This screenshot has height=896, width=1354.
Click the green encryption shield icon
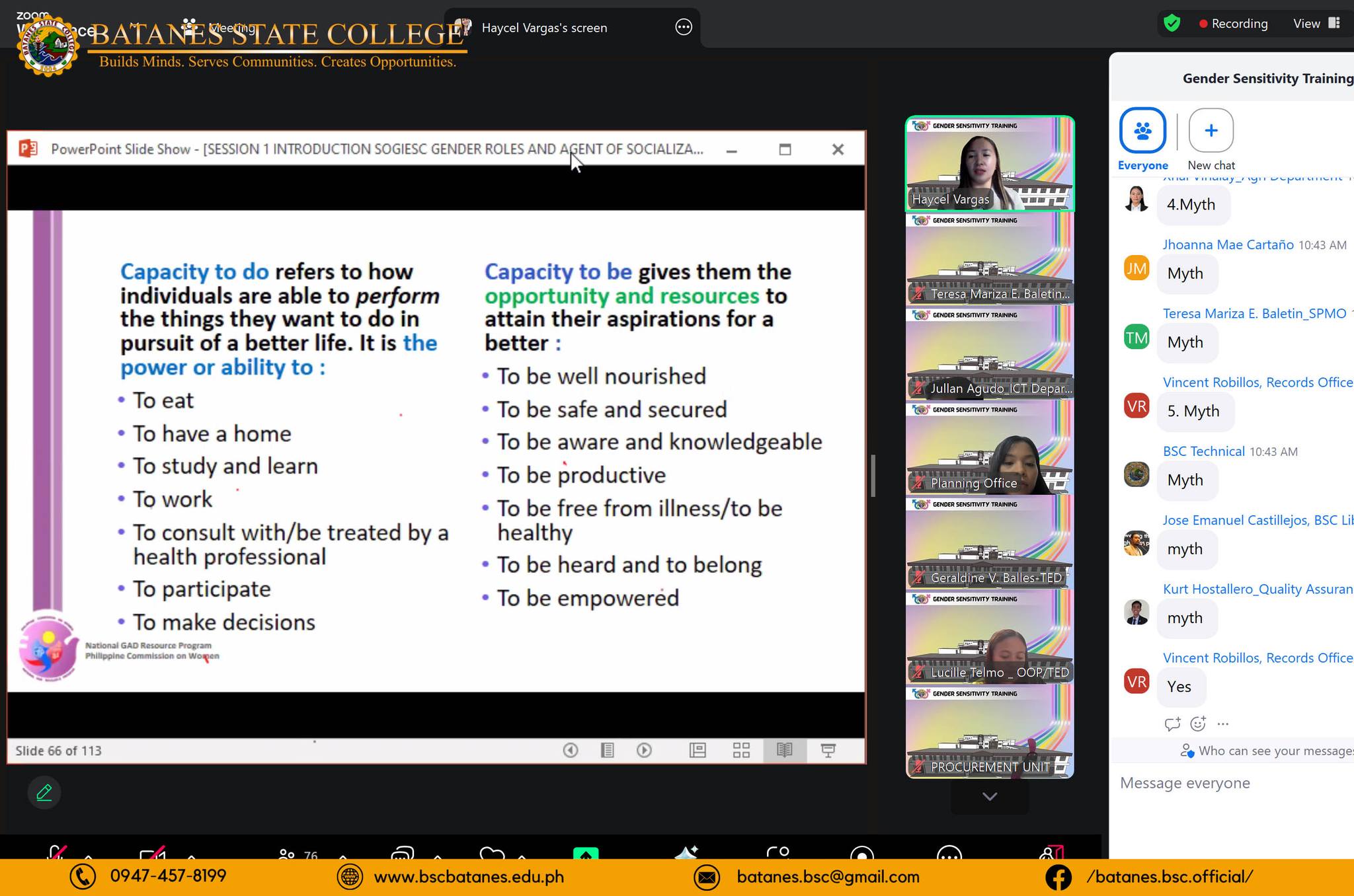coord(1172,24)
